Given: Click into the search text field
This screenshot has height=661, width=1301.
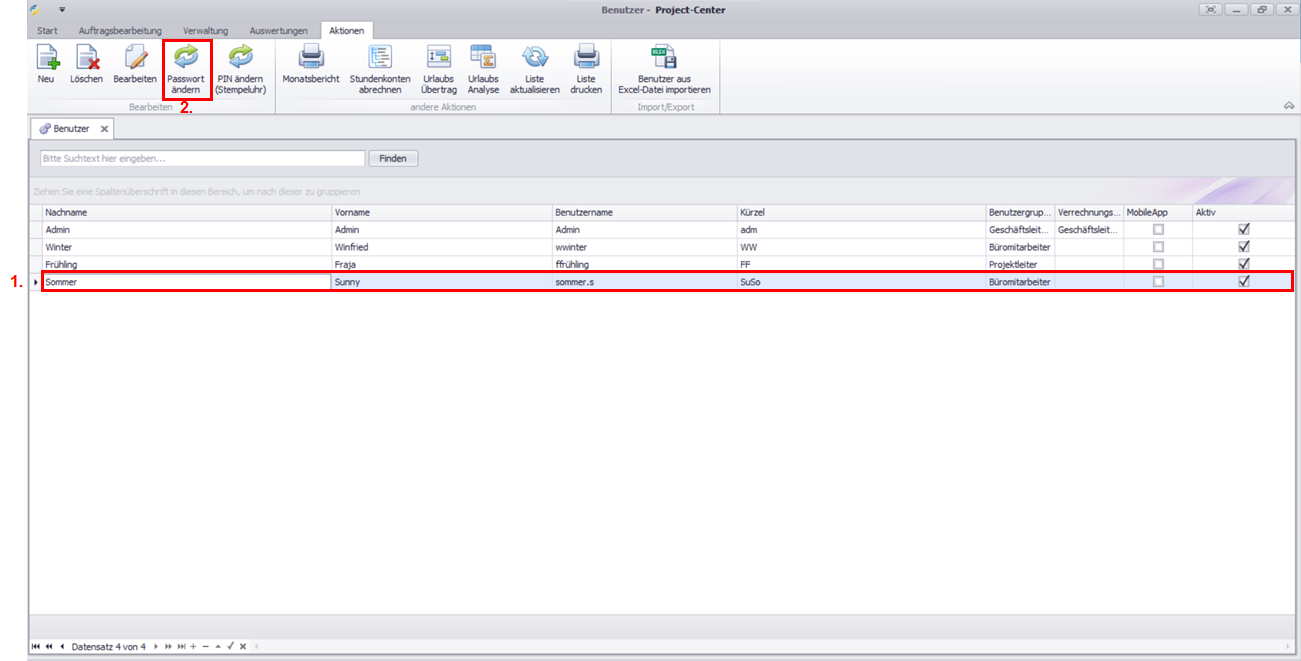Looking at the screenshot, I should click(x=202, y=158).
